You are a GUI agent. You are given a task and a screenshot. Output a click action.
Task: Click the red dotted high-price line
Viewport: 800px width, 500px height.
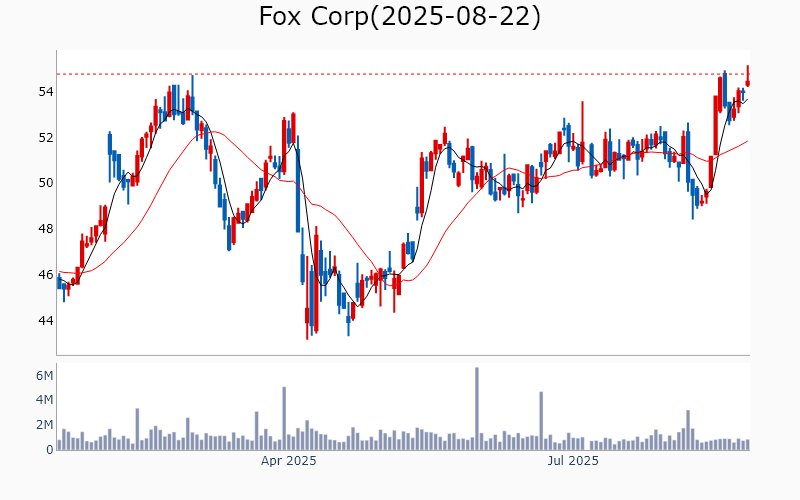400,74
